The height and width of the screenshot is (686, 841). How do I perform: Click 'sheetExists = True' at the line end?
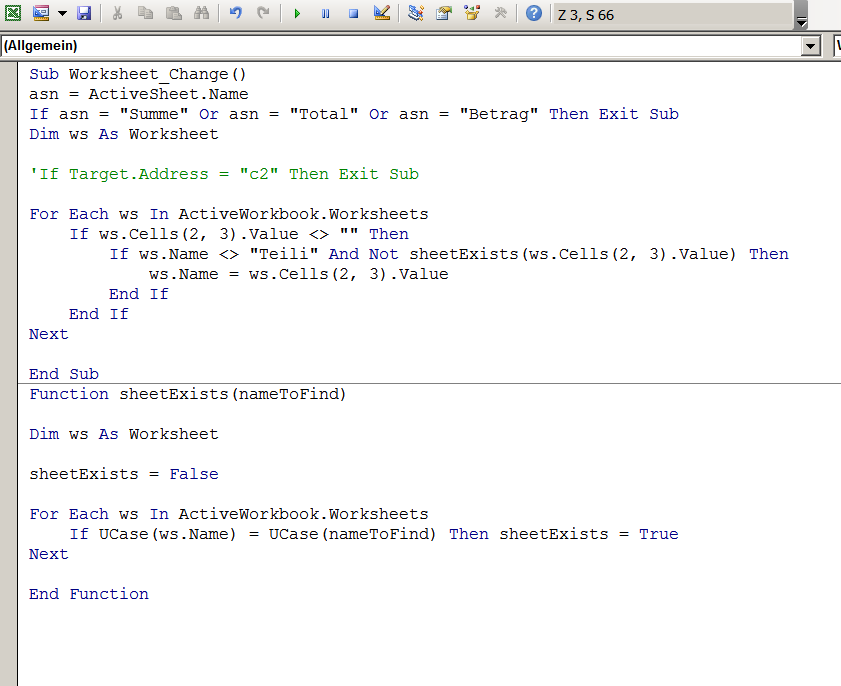(x=589, y=534)
